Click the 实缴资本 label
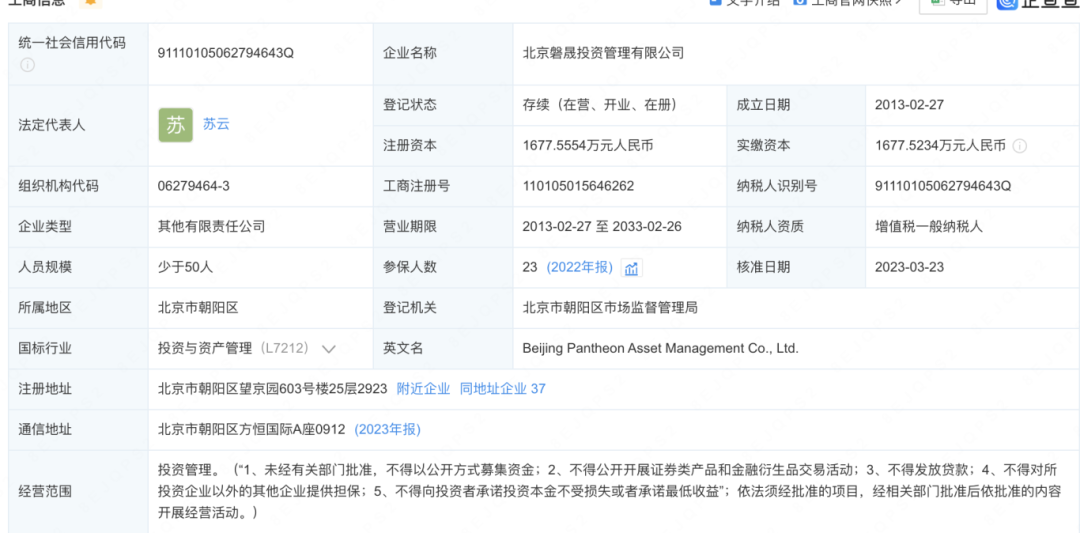 (x=763, y=146)
